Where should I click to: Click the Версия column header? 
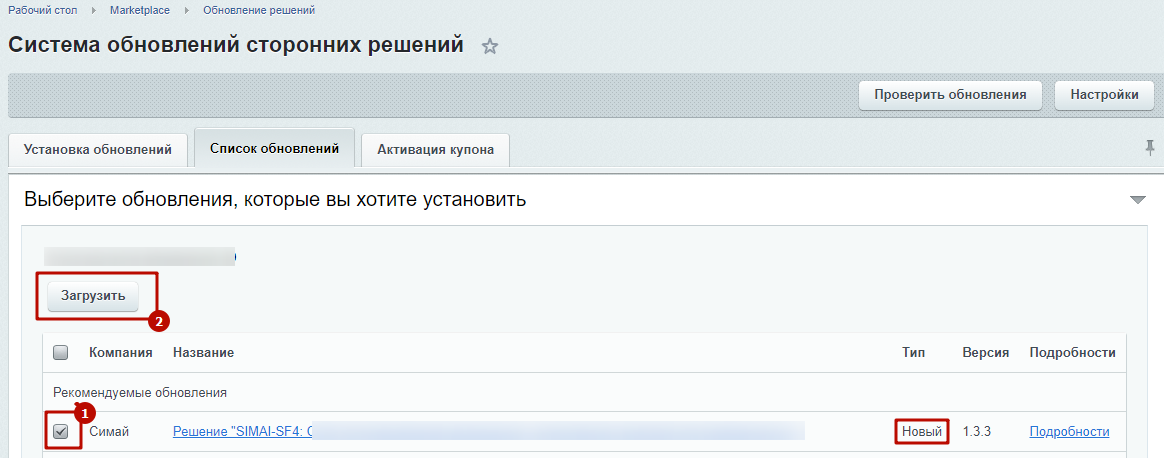tap(985, 353)
